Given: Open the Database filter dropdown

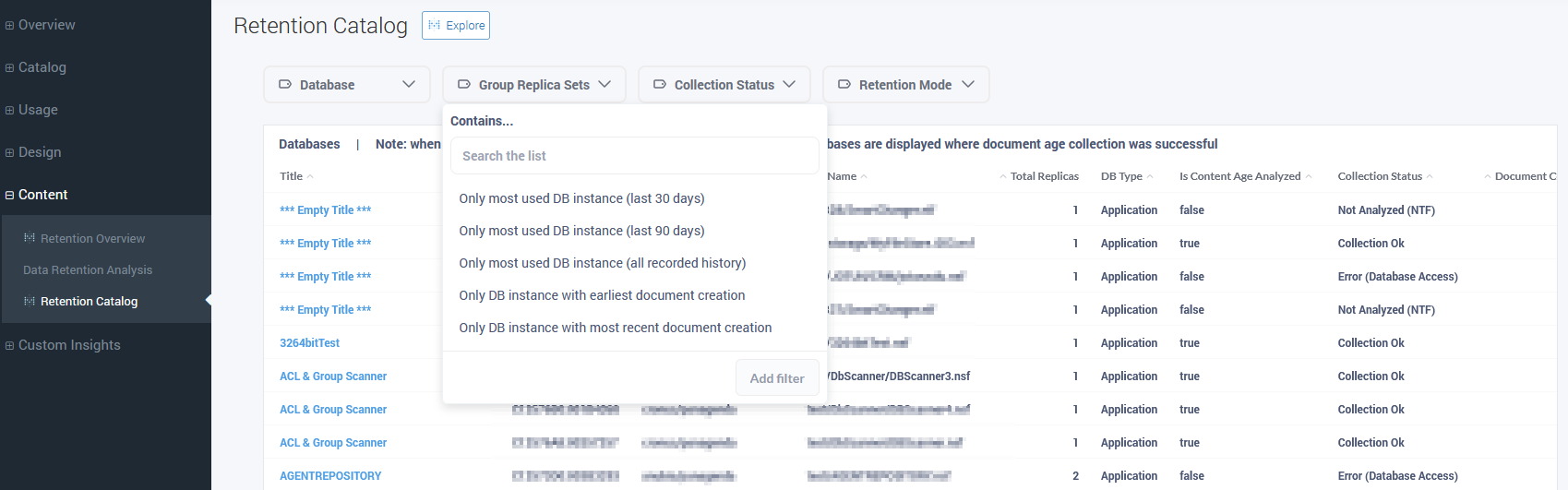Looking at the screenshot, I should 347,85.
